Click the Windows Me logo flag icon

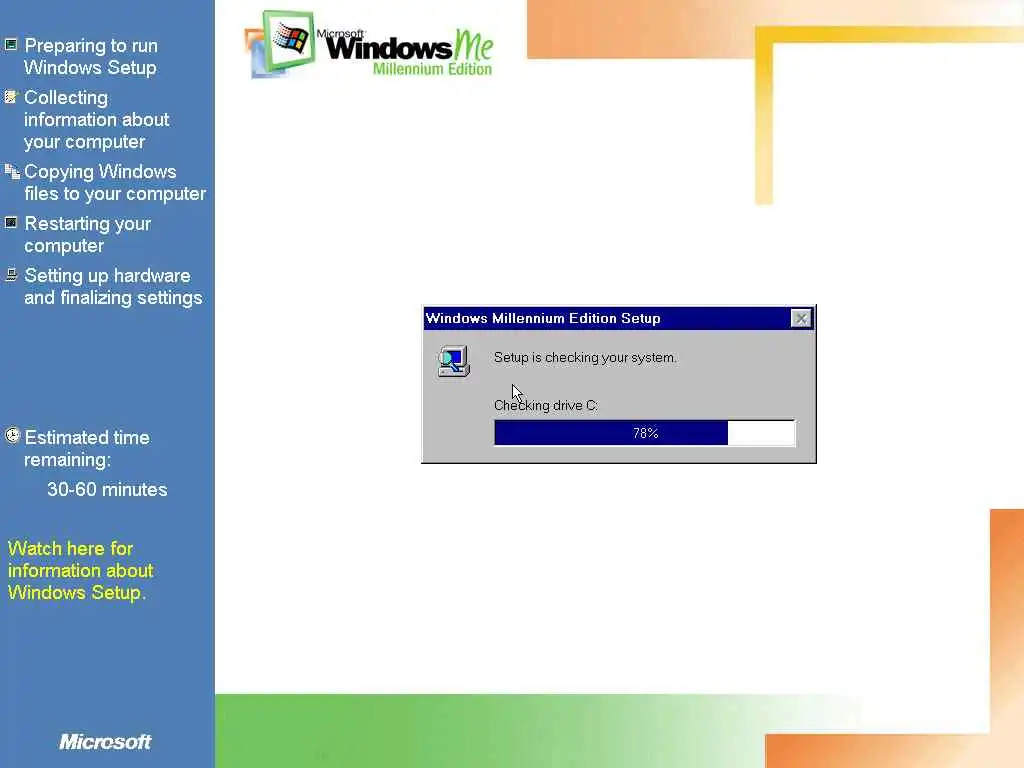289,39
